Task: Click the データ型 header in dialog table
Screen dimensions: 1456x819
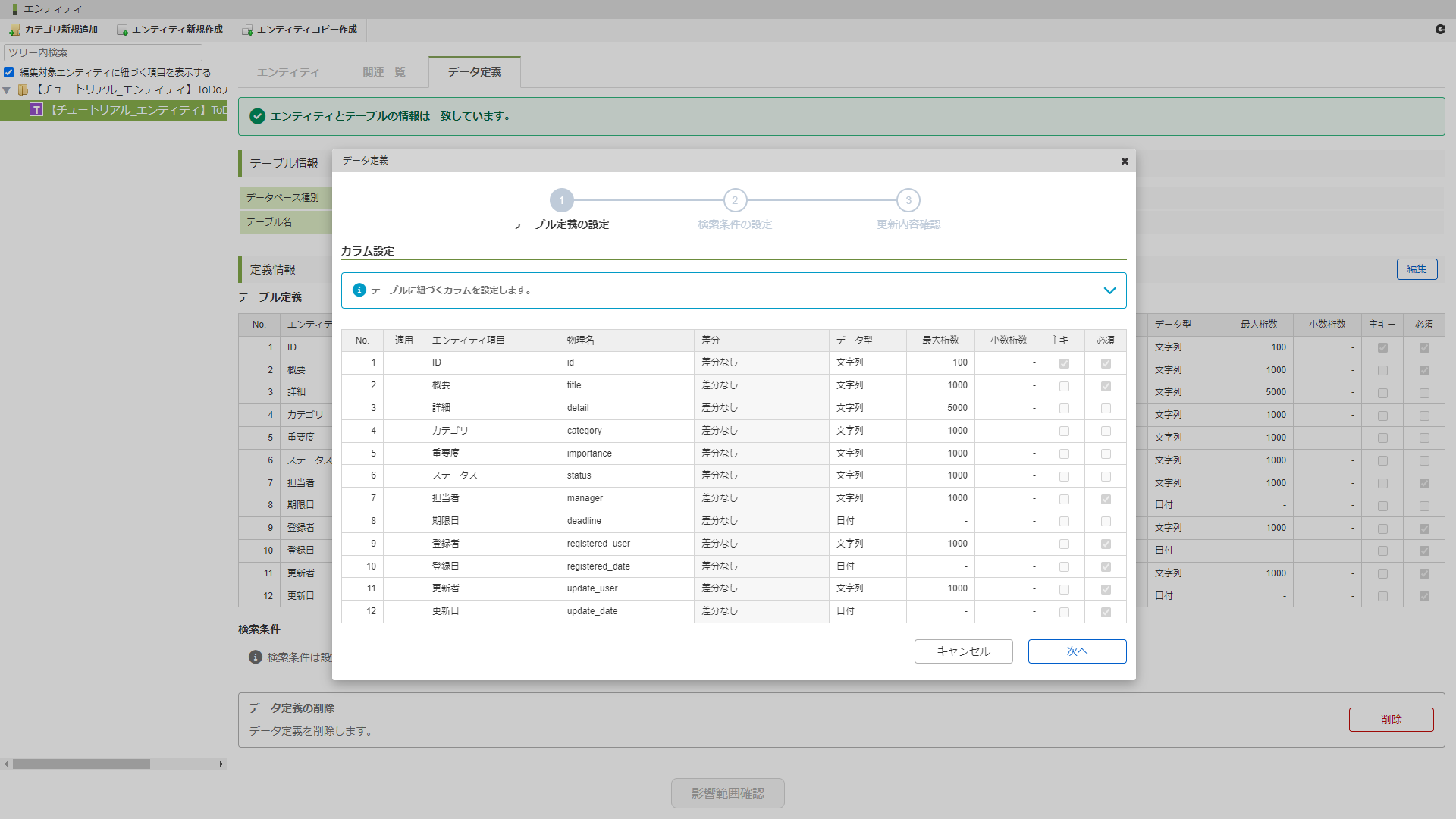Action: 868,340
